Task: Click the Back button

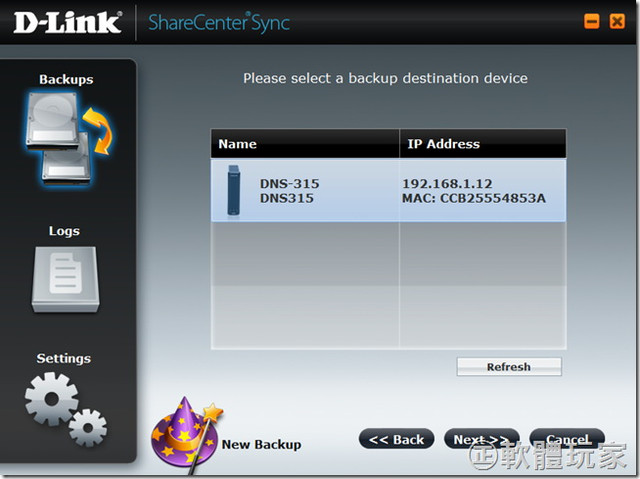Action: 396,440
